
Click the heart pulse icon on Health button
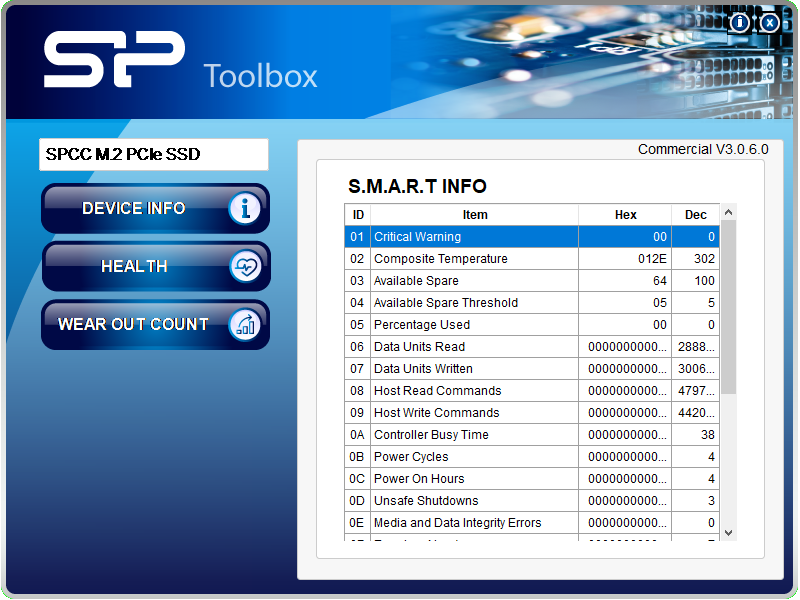[245, 266]
